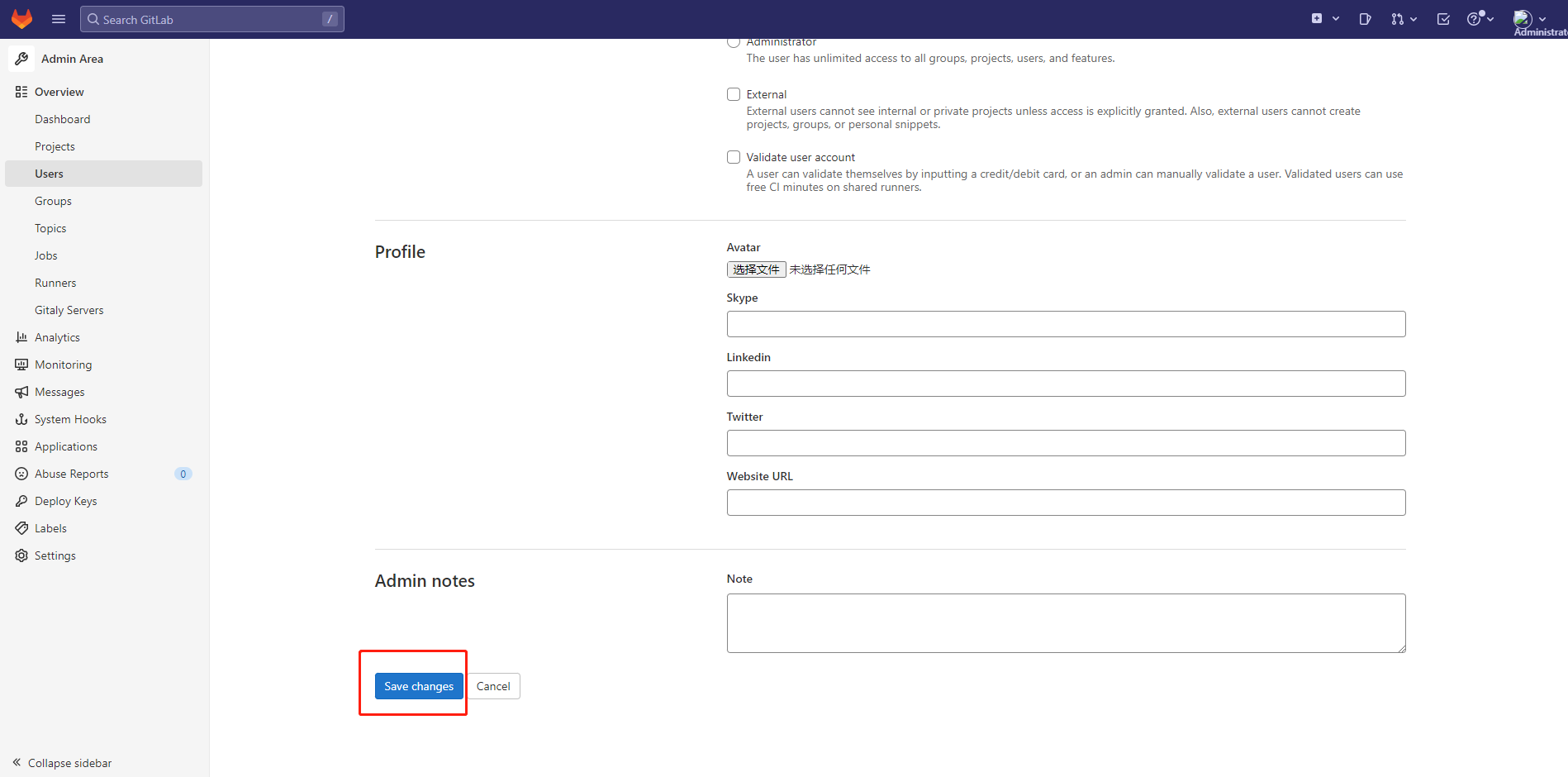
Task: Click the Search GitLab field
Action: pyautogui.click(x=212, y=19)
